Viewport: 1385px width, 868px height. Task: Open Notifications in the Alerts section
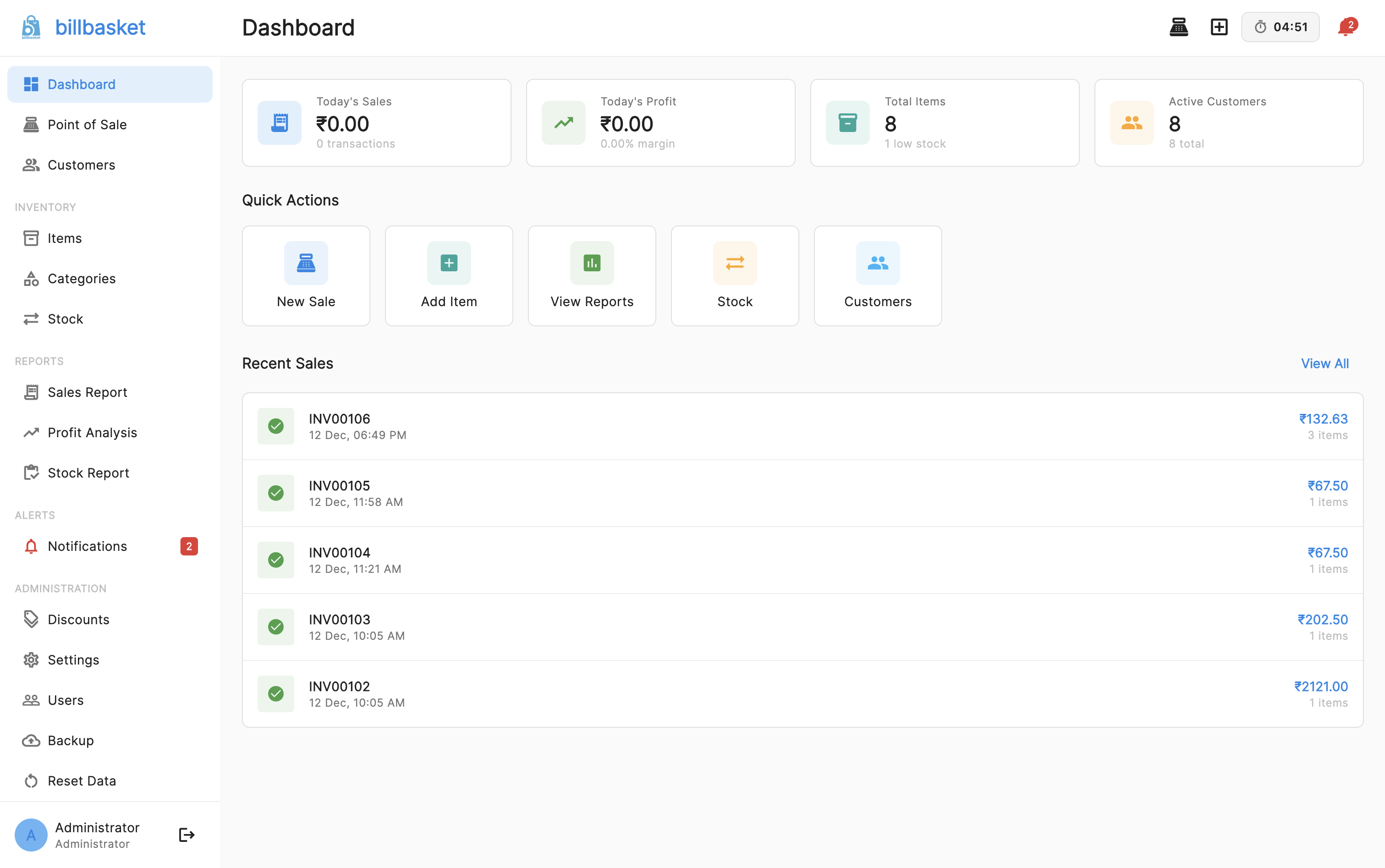(x=87, y=546)
